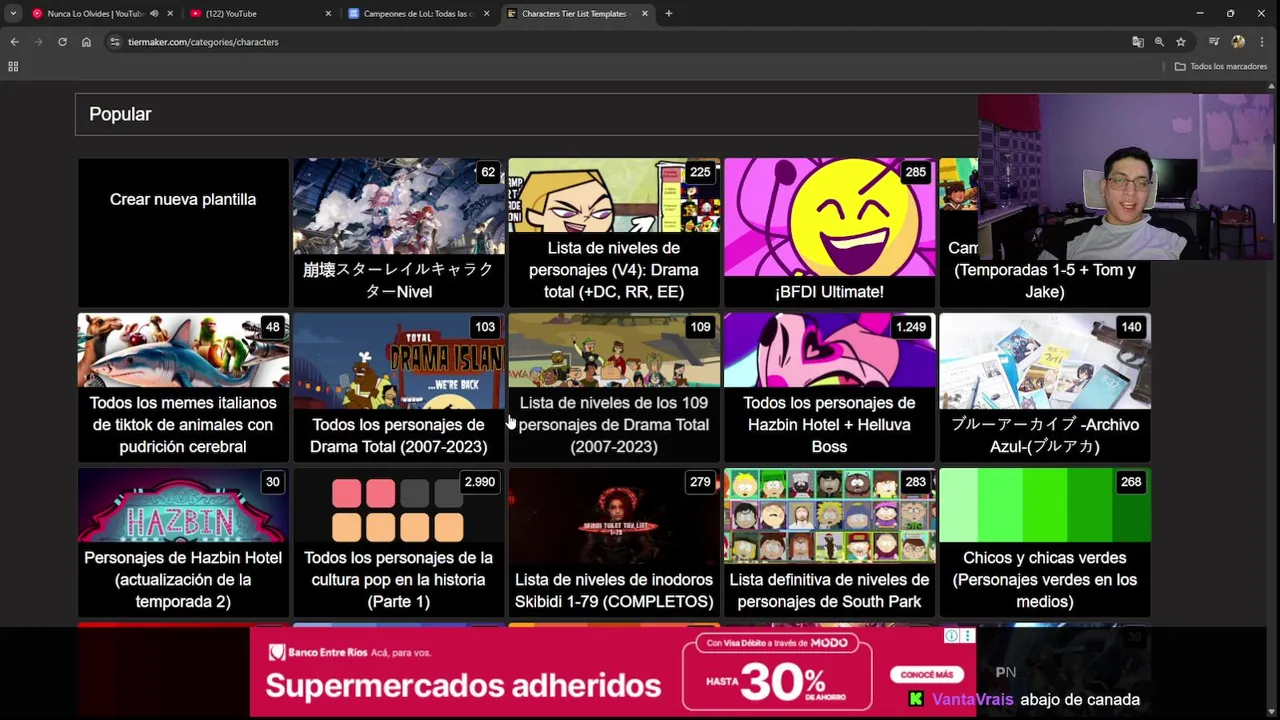The image size is (1280, 720).
Task: Expand the tab search dropdown
Action: tap(13, 14)
